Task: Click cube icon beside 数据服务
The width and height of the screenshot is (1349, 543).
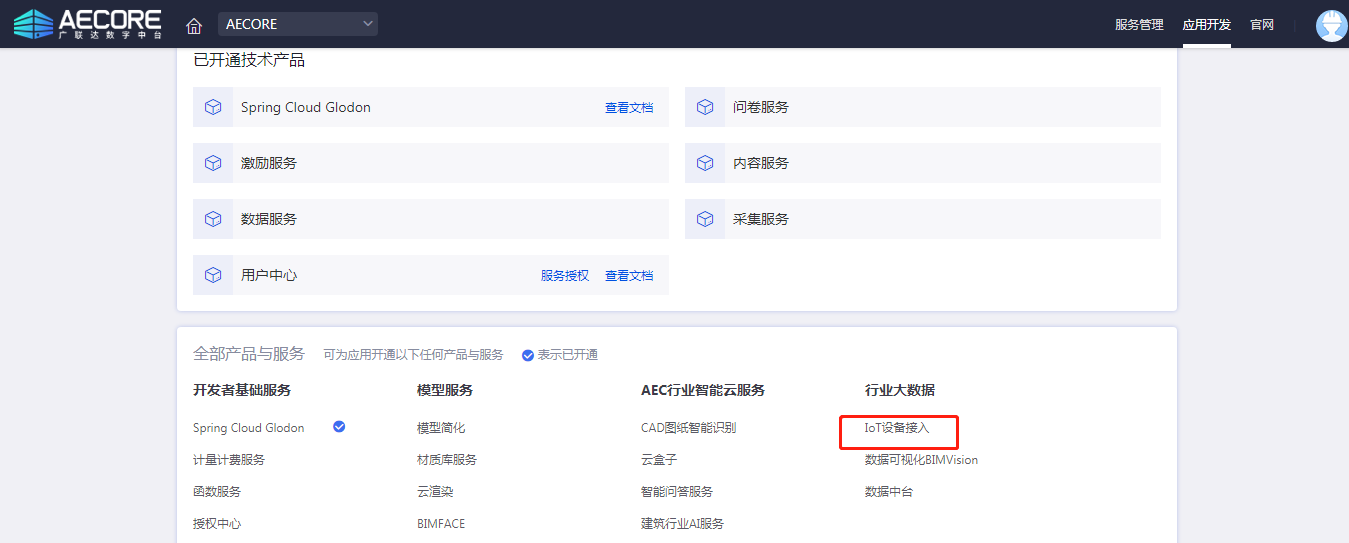Action: pyautogui.click(x=213, y=219)
